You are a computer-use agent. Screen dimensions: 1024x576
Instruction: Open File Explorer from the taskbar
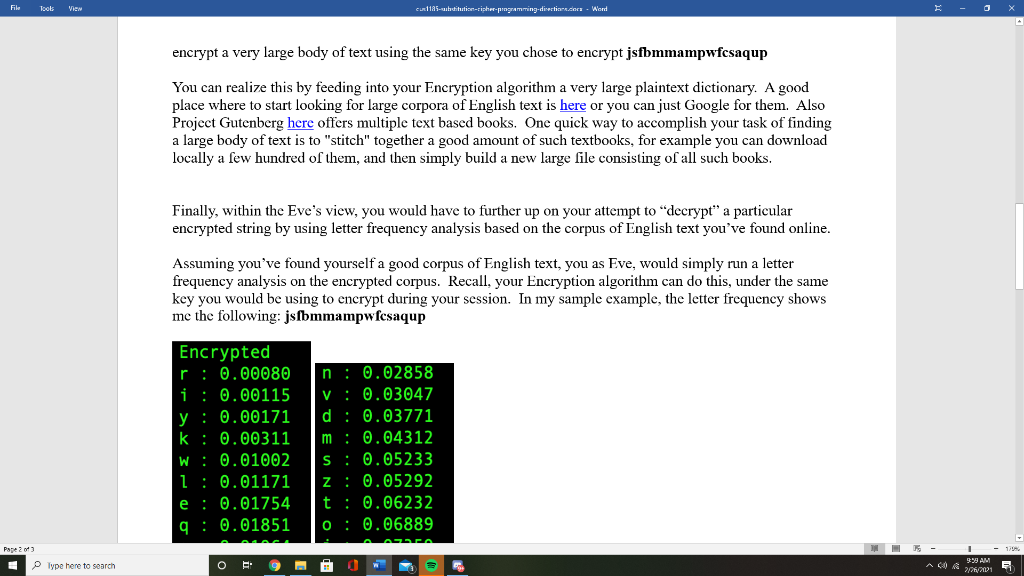(x=300, y=565)
